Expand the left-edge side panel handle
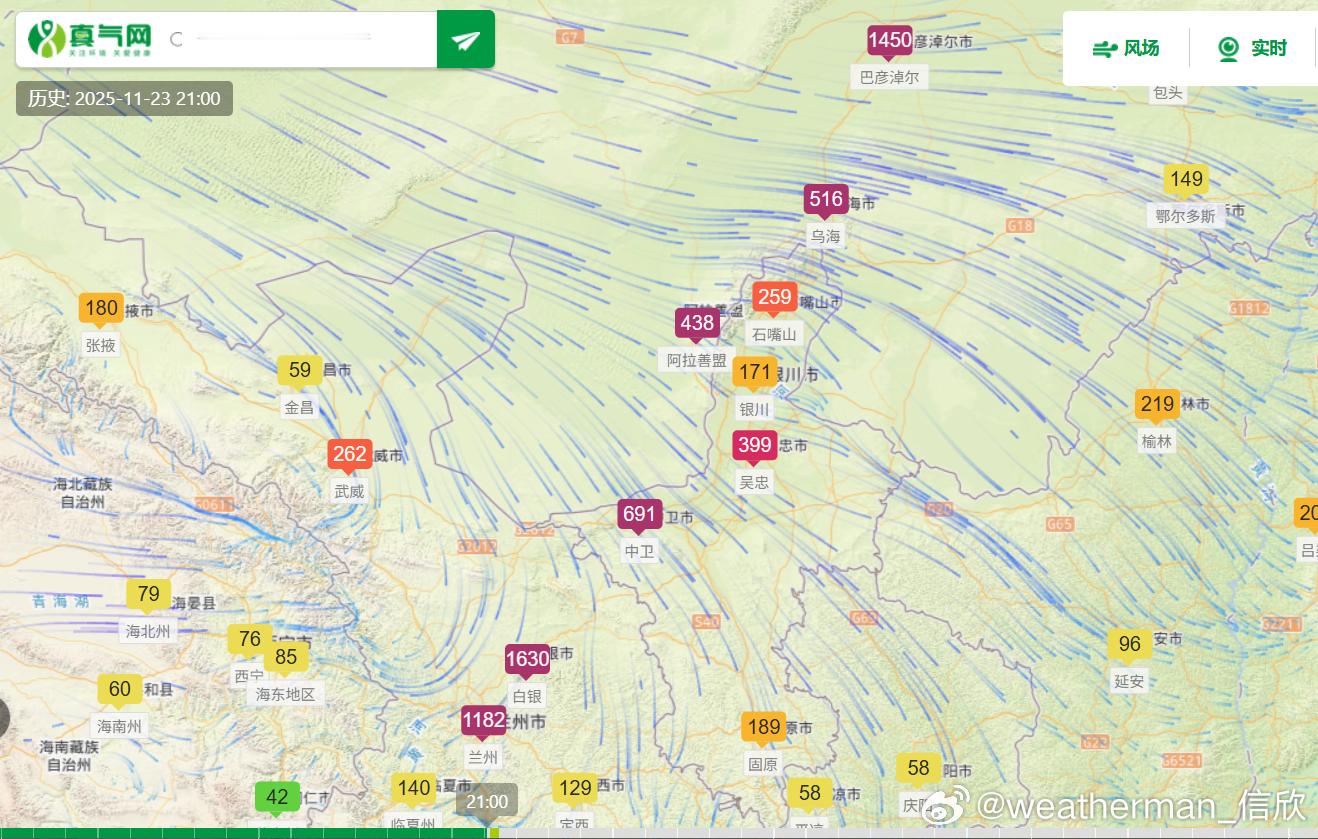This screenshot has height=839, width=1318. [4, 718]
